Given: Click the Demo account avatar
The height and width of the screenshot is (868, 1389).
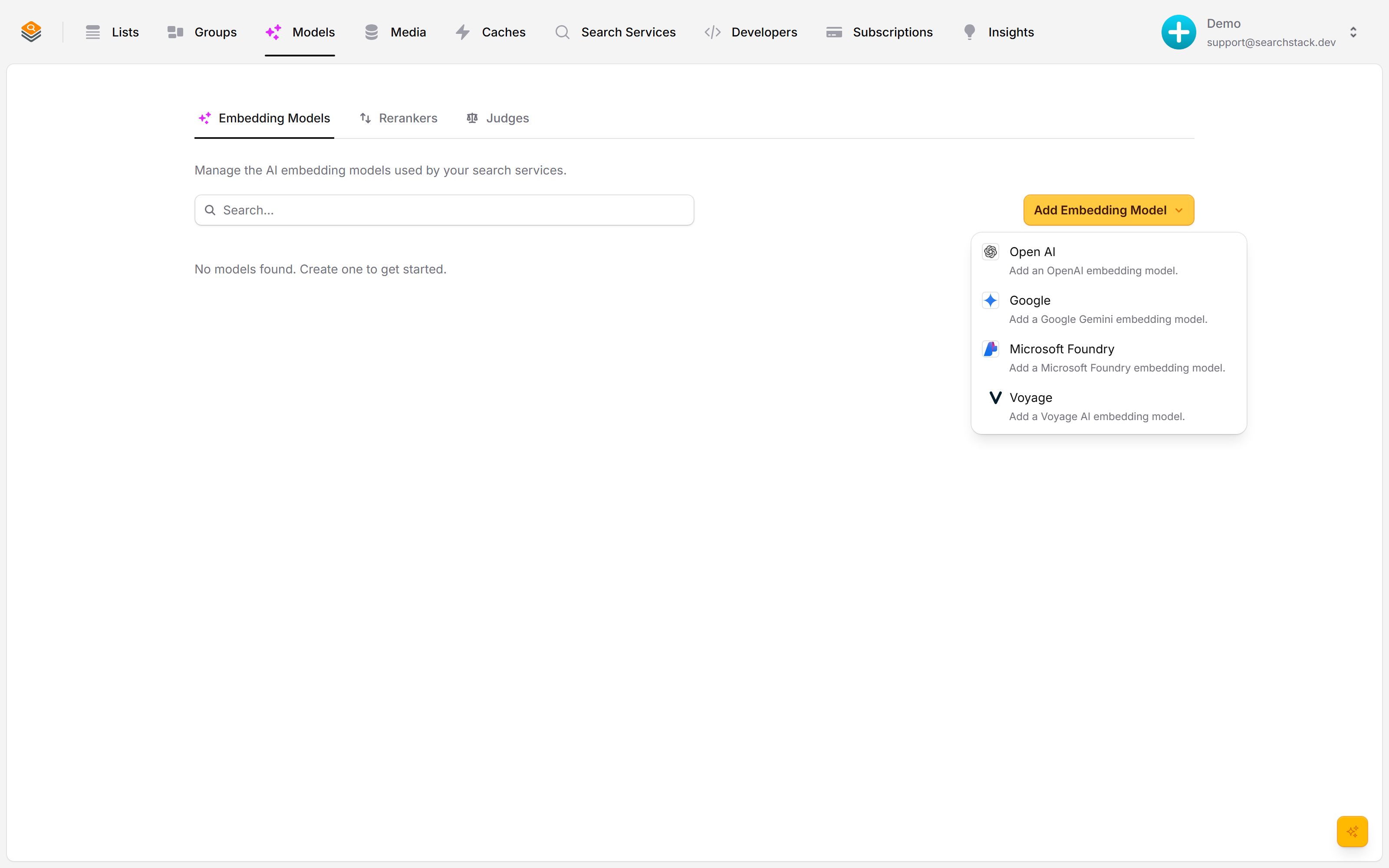Looking at the screenshot, I should pyautogui.click(x=1178, y=32).
